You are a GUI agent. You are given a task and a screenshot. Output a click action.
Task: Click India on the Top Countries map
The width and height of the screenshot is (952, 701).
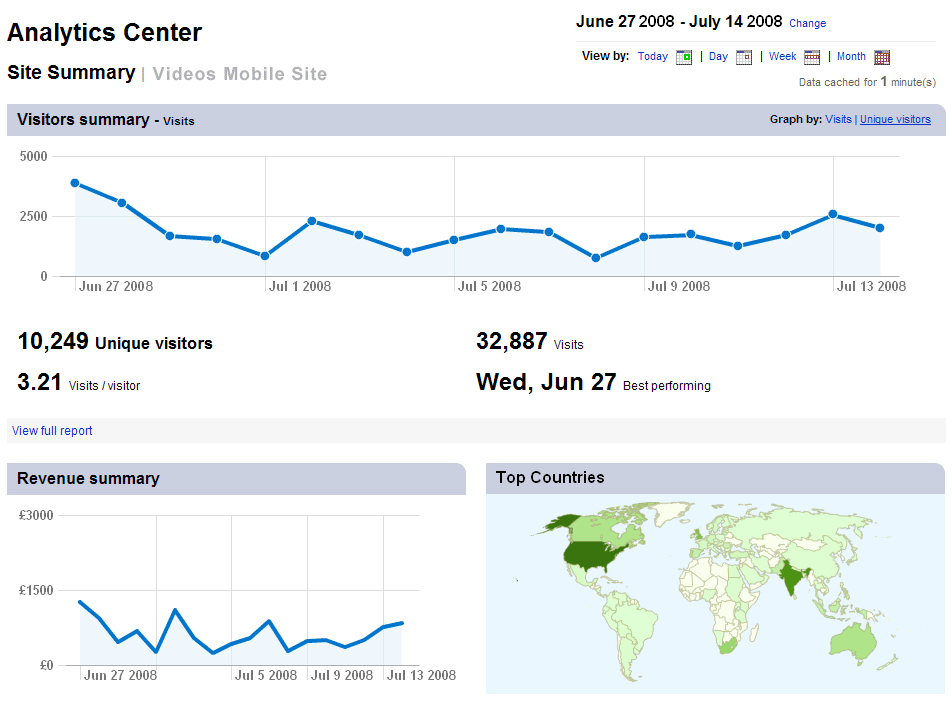coord(789,577)
